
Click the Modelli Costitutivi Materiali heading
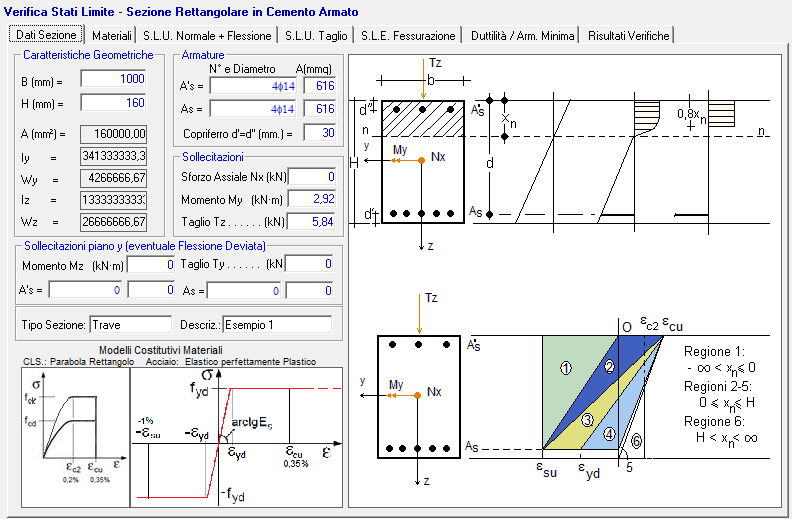[x=161, y=350]
